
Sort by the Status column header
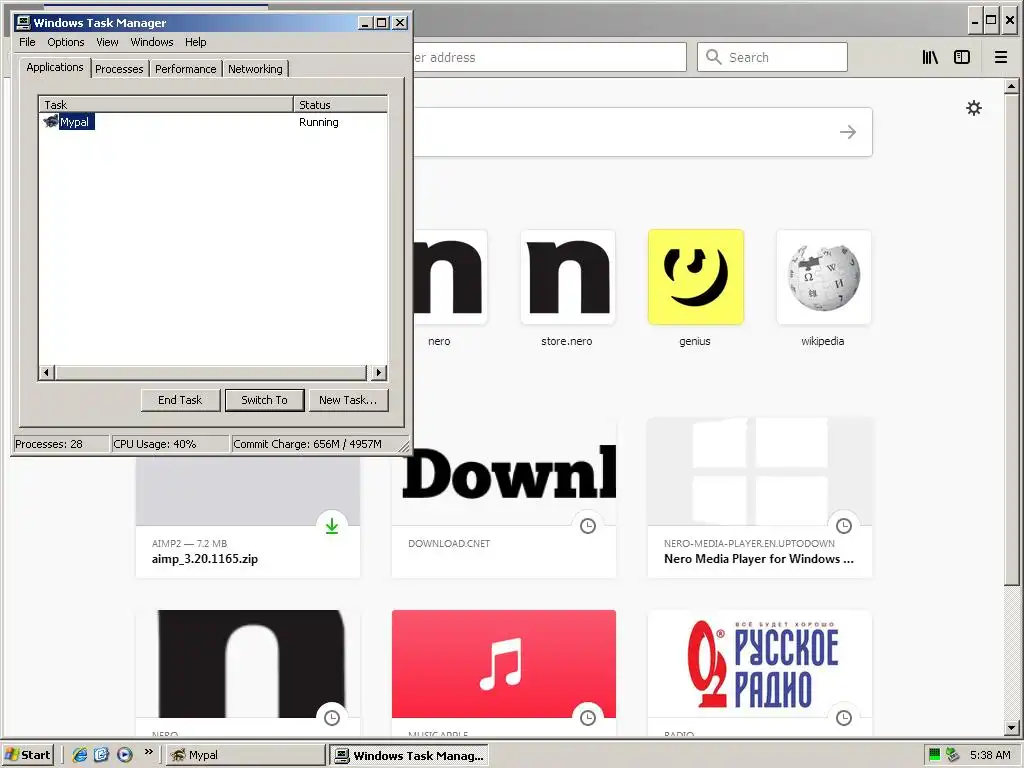(x=340, y=104)
